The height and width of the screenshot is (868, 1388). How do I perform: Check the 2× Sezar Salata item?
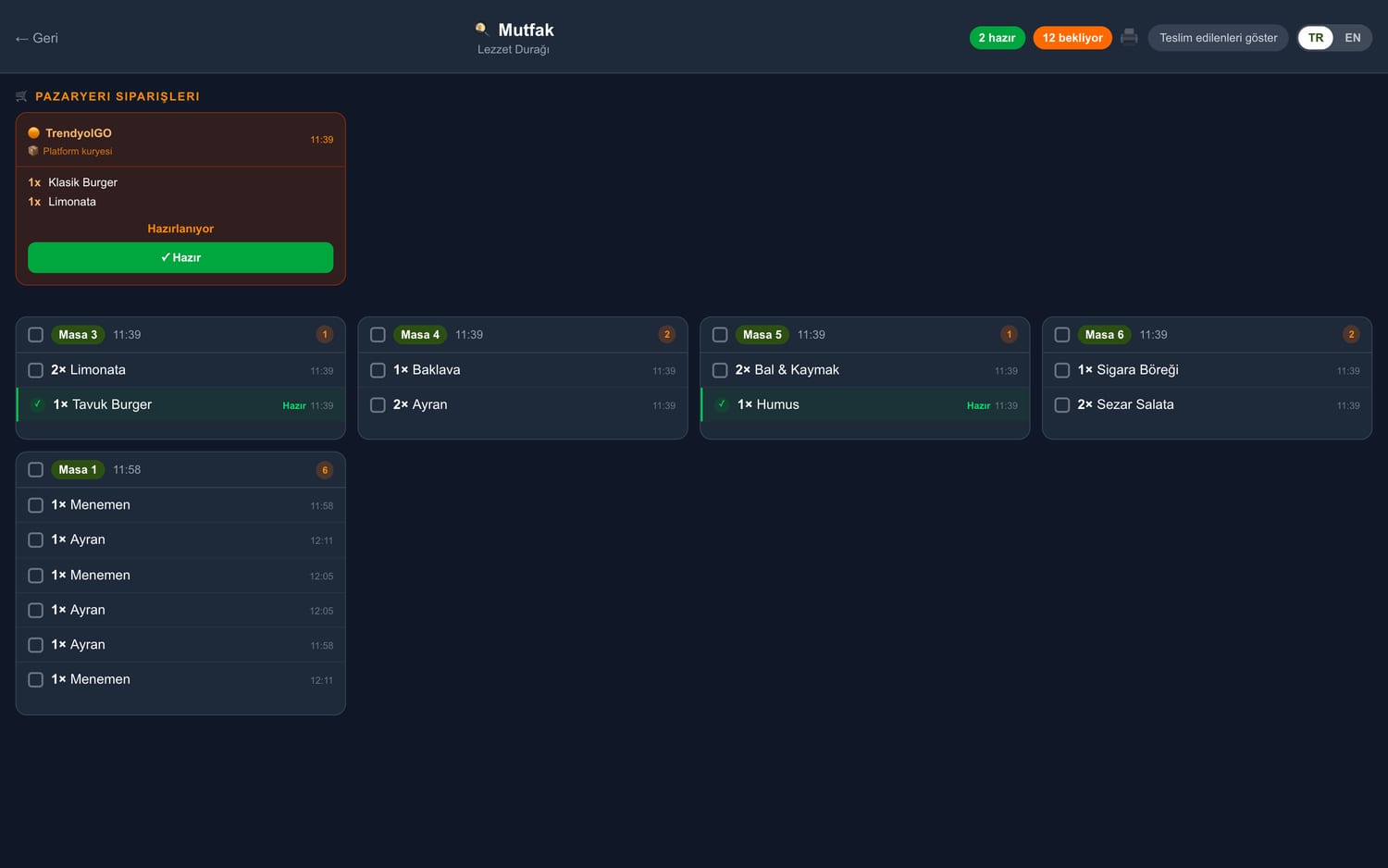[1062, 404]
